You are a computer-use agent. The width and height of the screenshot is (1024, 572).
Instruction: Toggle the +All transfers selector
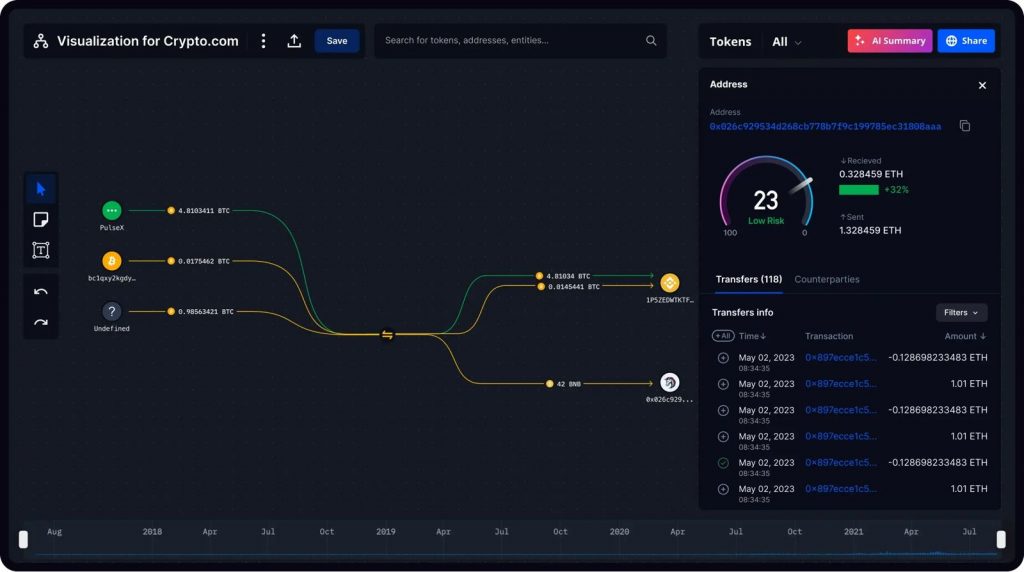point(722,336)
